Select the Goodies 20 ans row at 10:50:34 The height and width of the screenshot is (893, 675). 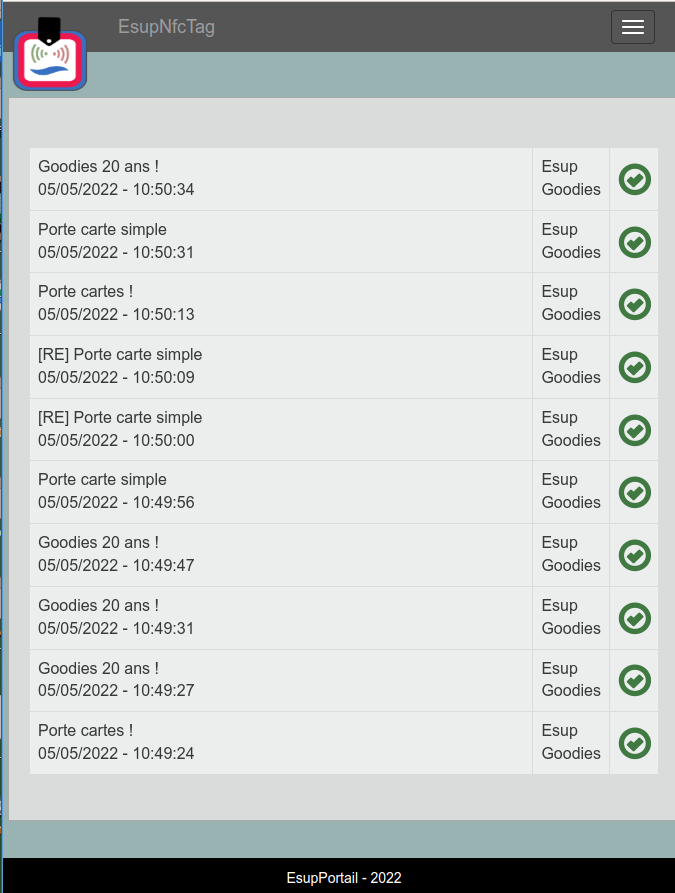[280, 178]
